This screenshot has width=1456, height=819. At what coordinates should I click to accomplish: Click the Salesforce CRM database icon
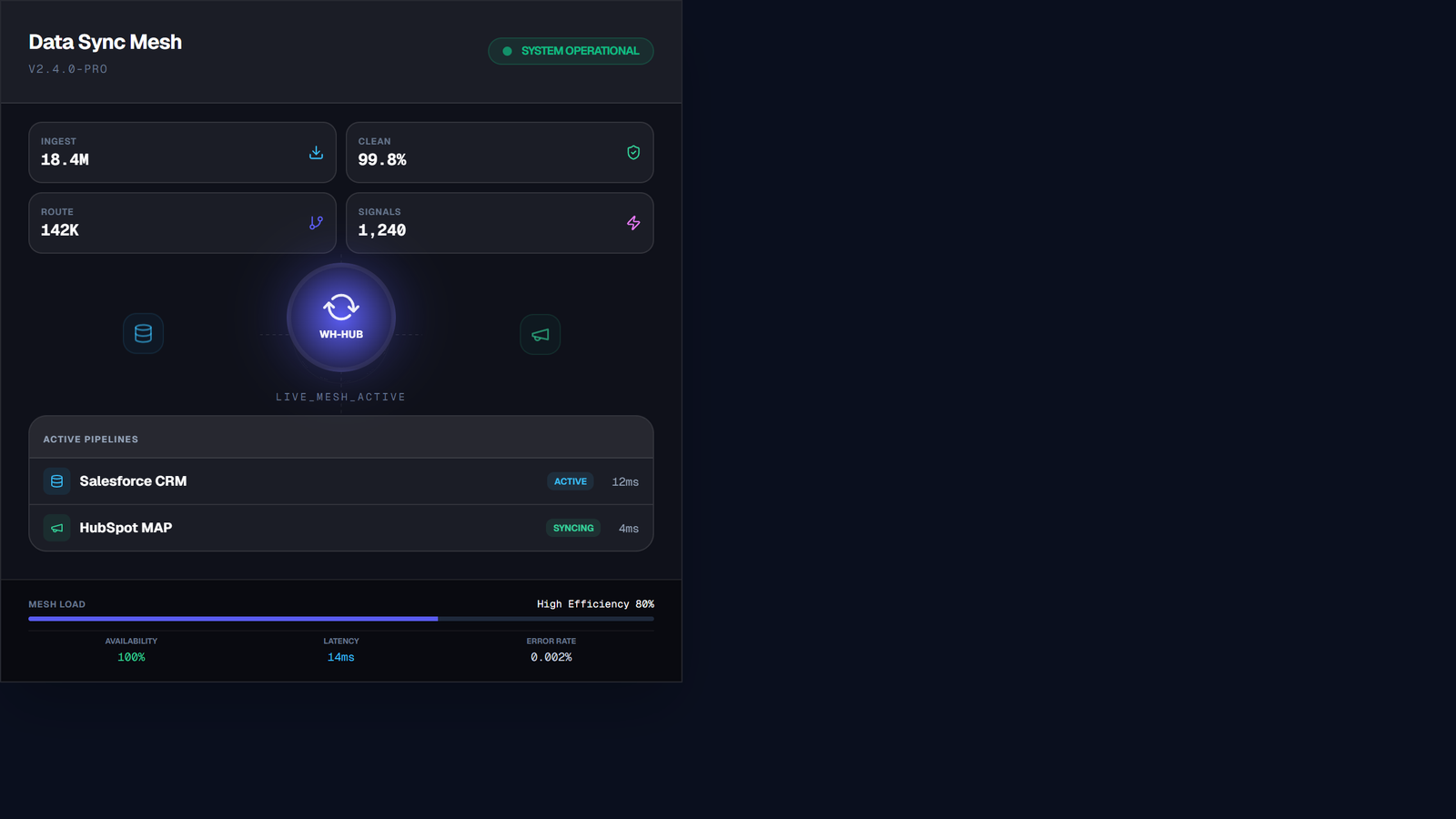click(56, 481)
